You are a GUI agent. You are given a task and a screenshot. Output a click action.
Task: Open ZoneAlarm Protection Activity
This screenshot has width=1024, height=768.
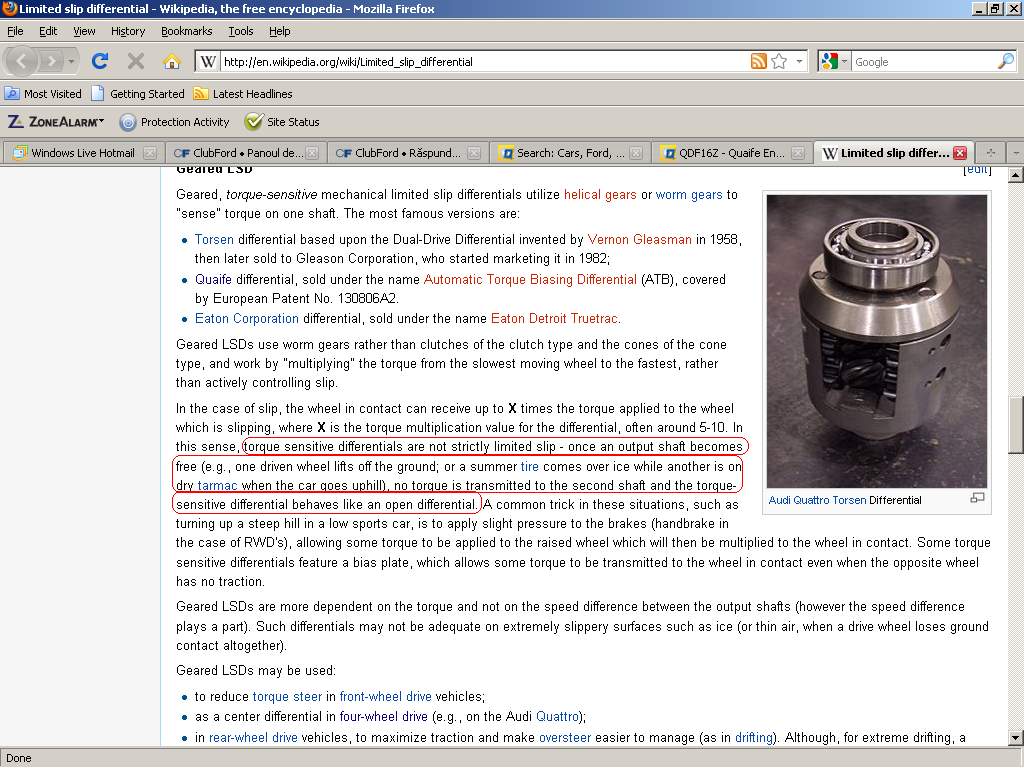click(x=175, y=122)
